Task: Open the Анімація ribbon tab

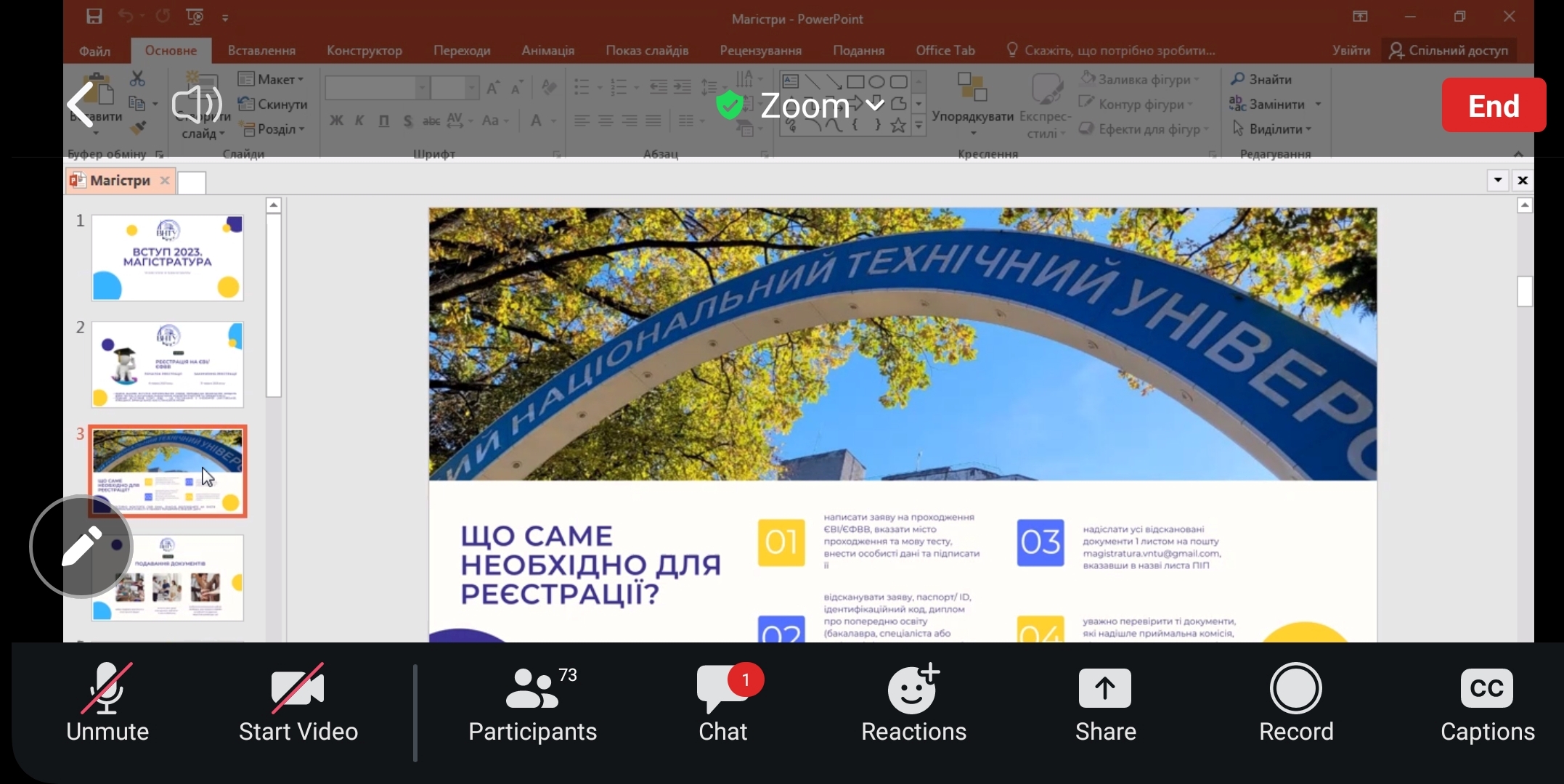Action: (x=547, y=50)
